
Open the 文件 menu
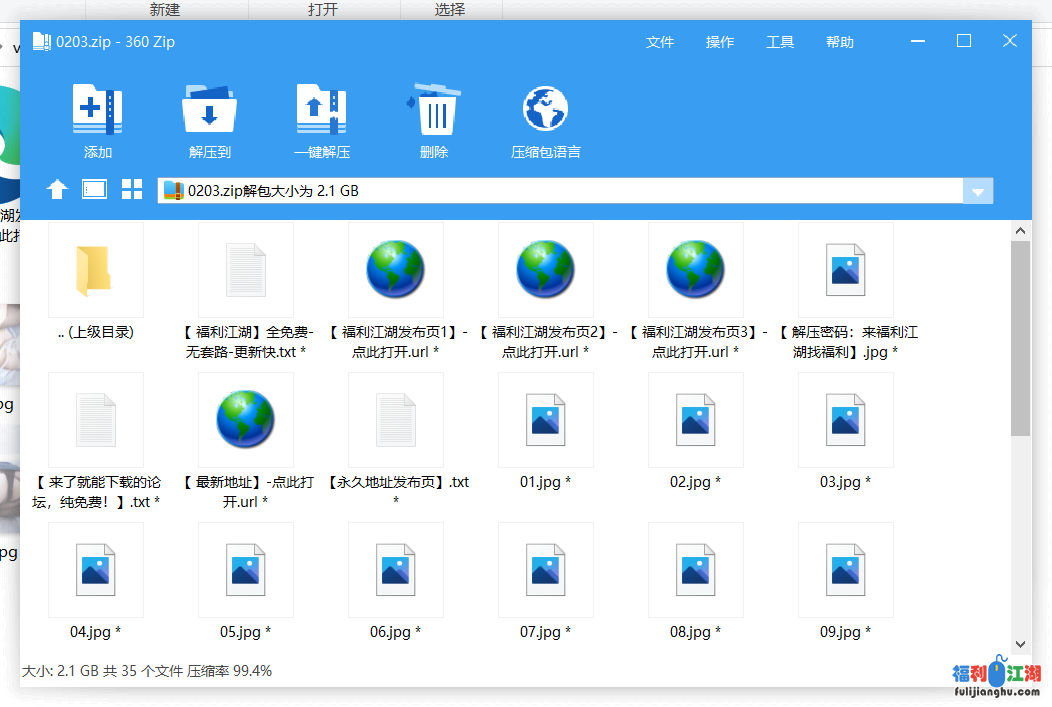click(660, 42)
